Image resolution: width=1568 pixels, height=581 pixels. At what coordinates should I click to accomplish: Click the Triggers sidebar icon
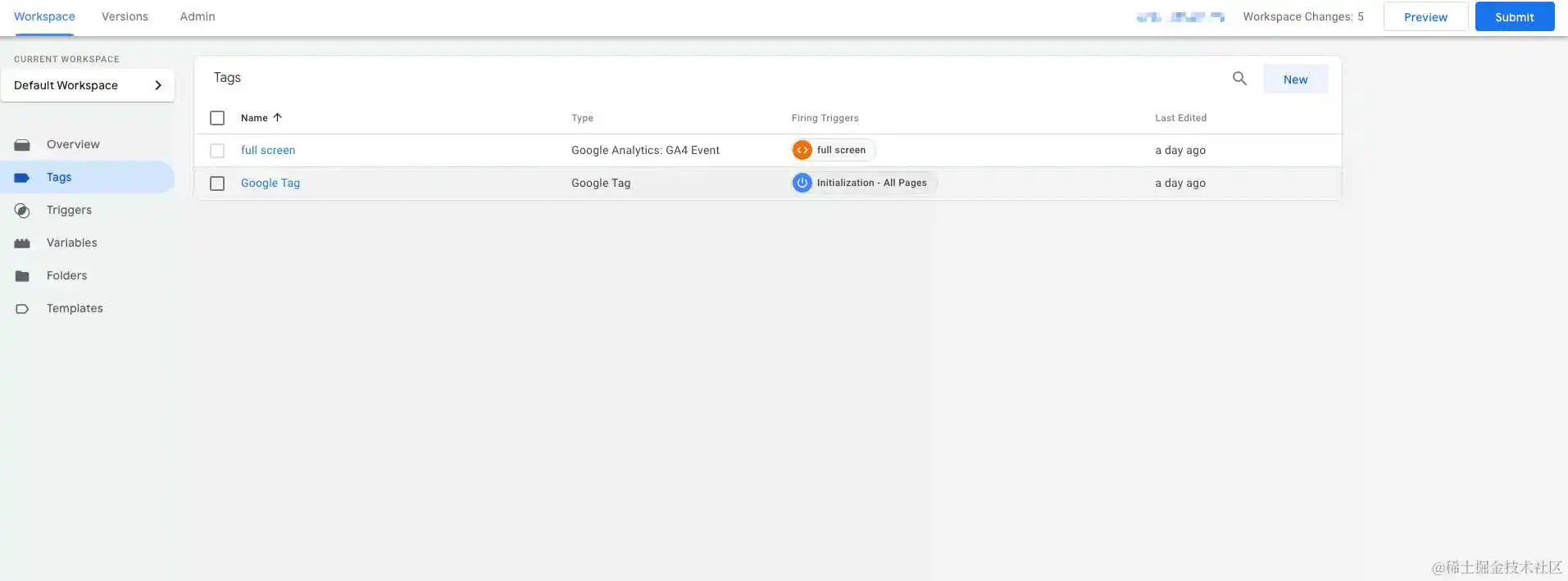22,211
